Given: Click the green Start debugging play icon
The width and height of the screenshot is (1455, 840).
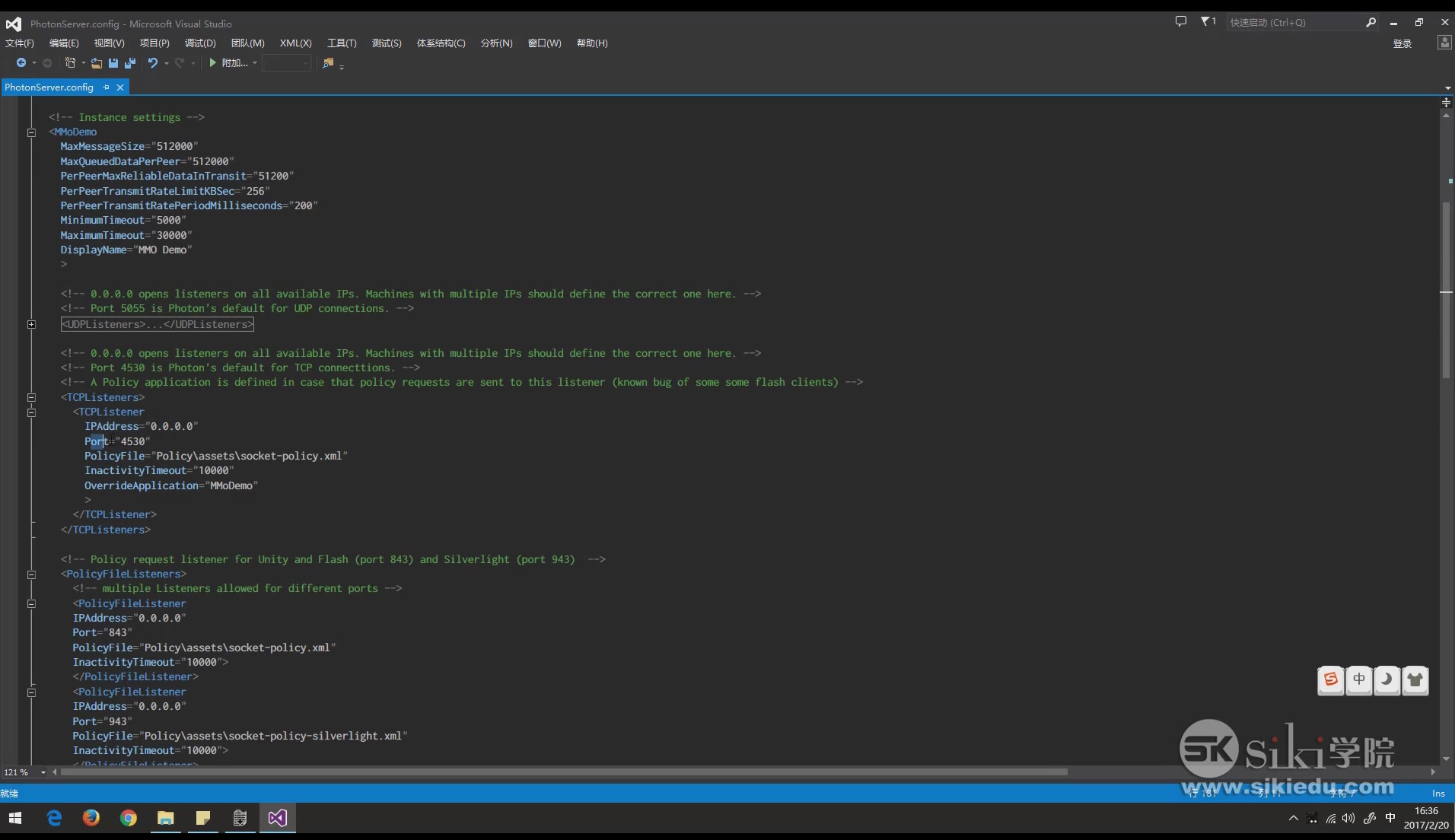Looking at the screenshot, I should click(x=213, y=63).
